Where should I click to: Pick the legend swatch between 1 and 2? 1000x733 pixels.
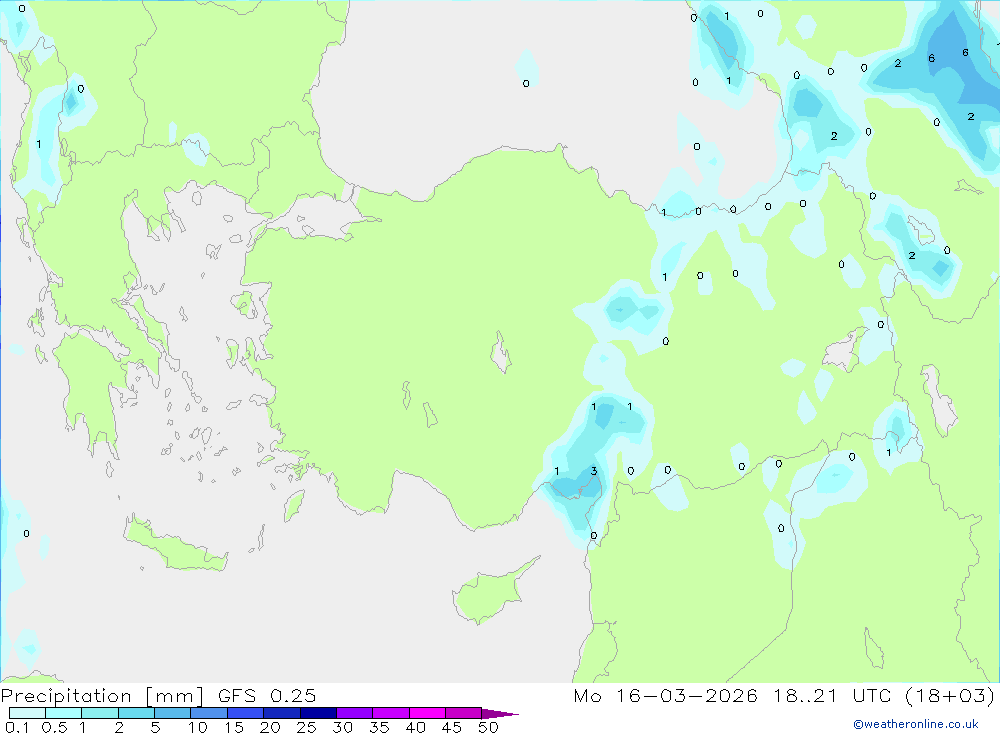pyautogui.click(x=100, y=713)
